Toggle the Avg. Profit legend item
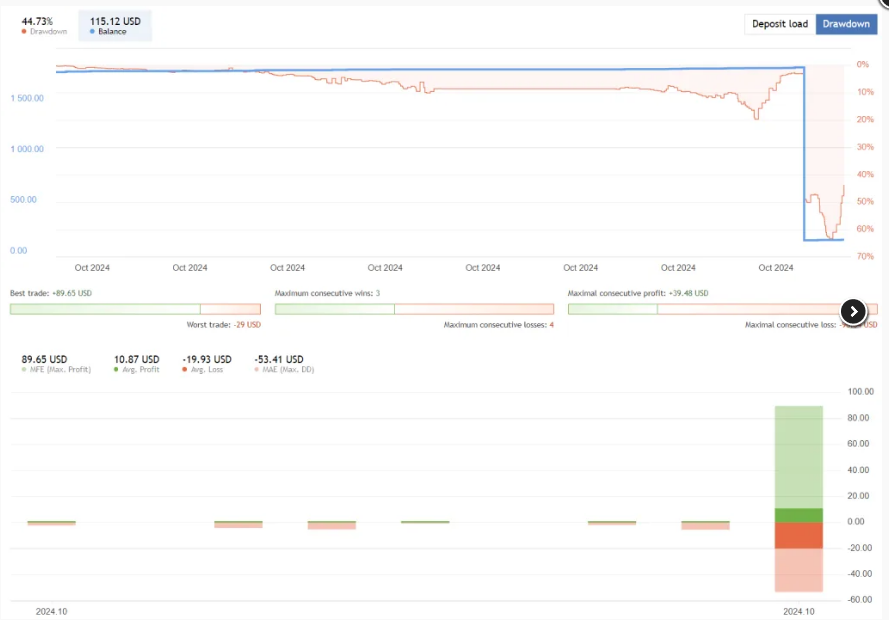889x620 pixels. click(137, 364)
